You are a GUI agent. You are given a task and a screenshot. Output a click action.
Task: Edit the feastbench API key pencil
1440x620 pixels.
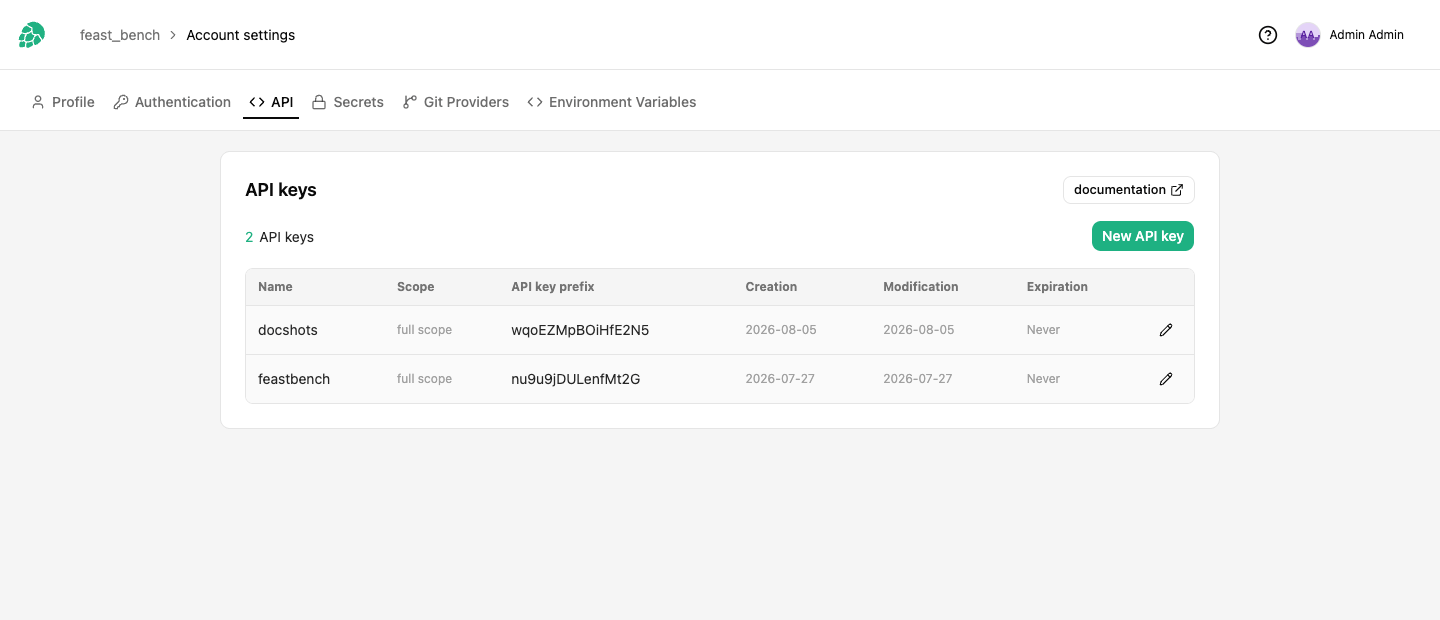(x=1166, y=379)
